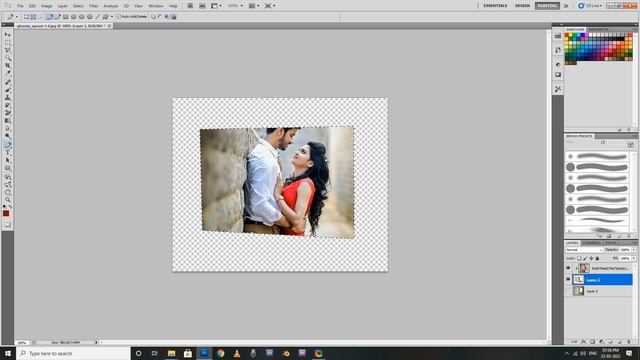Open layer Opacity slider arrow
Screen dimensions: 640x360
coord(634,250)
